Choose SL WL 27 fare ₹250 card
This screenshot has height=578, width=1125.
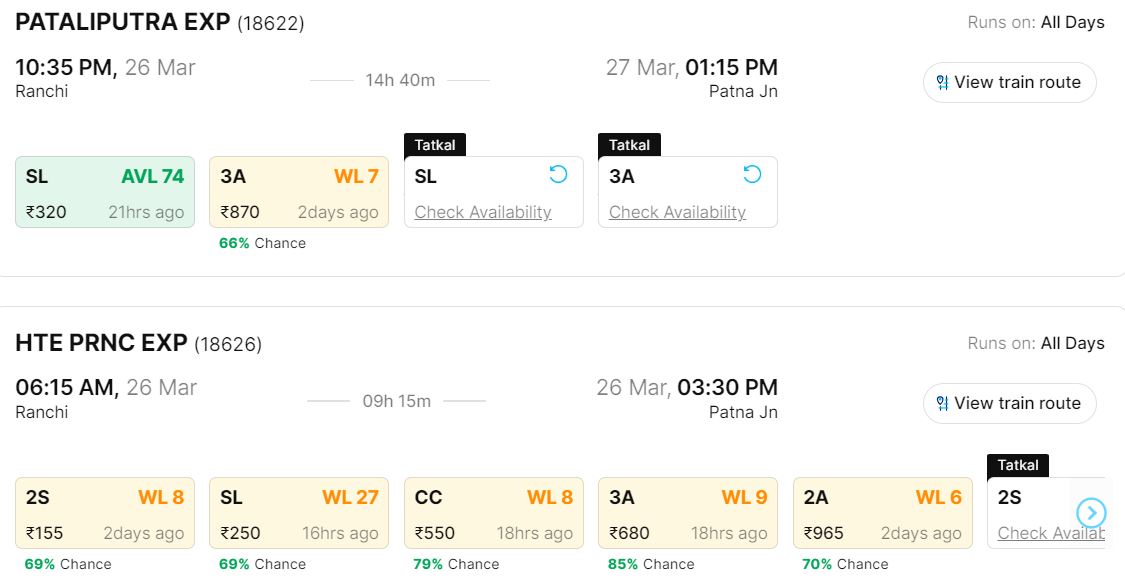pos(299,513)
